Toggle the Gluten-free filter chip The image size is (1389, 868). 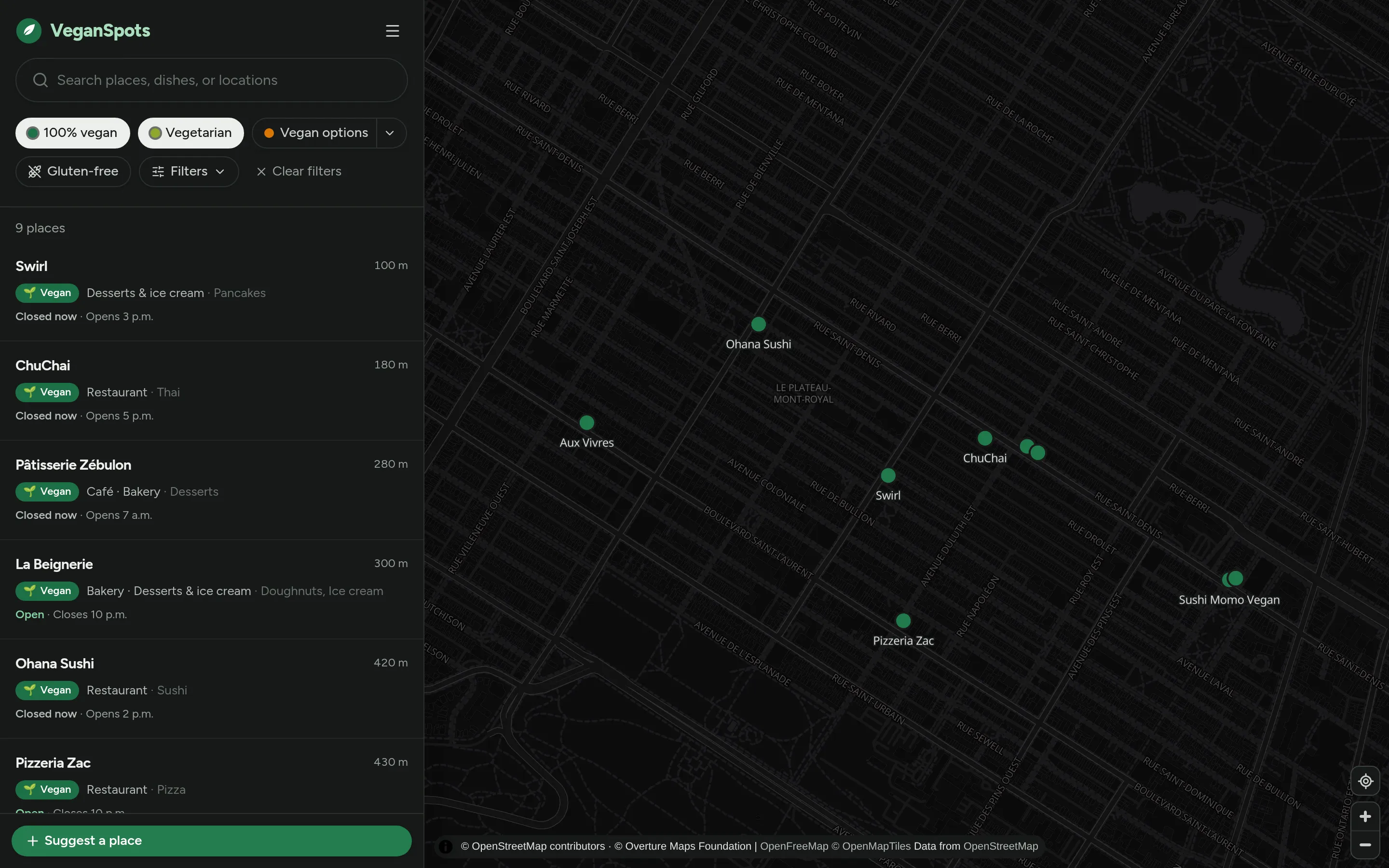coord(73,172)
